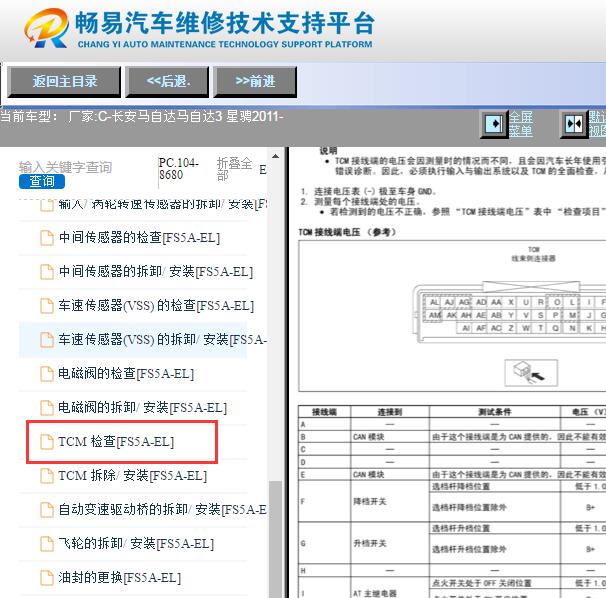Open 车速传感器(VSS)的检查[FS5A-EL] entry
The height and width of the screenshot is (598, 606).
click(156, 305)
